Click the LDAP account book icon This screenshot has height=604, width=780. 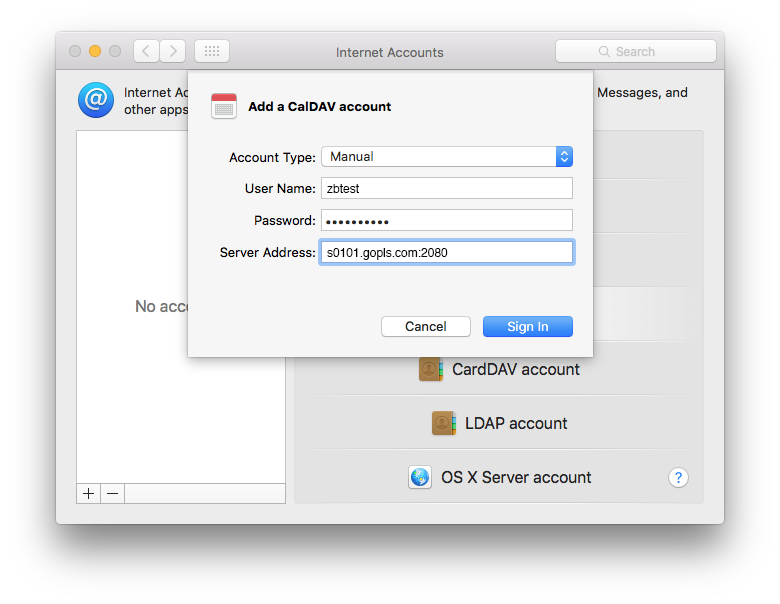444,423
